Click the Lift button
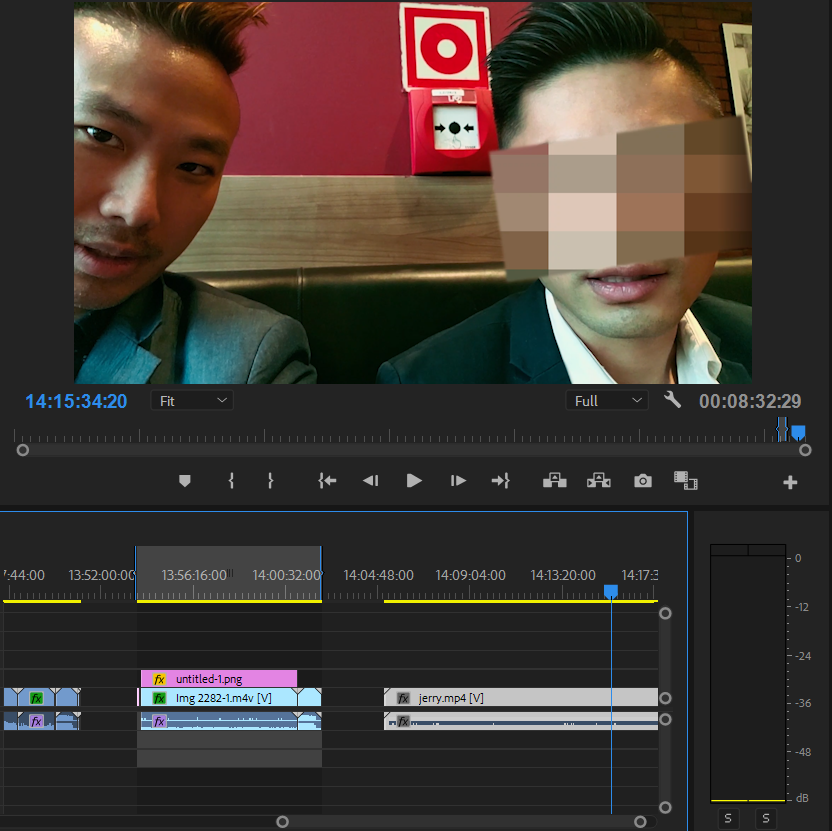This screenshot has width=832, height=831. [x=554, y=481]
